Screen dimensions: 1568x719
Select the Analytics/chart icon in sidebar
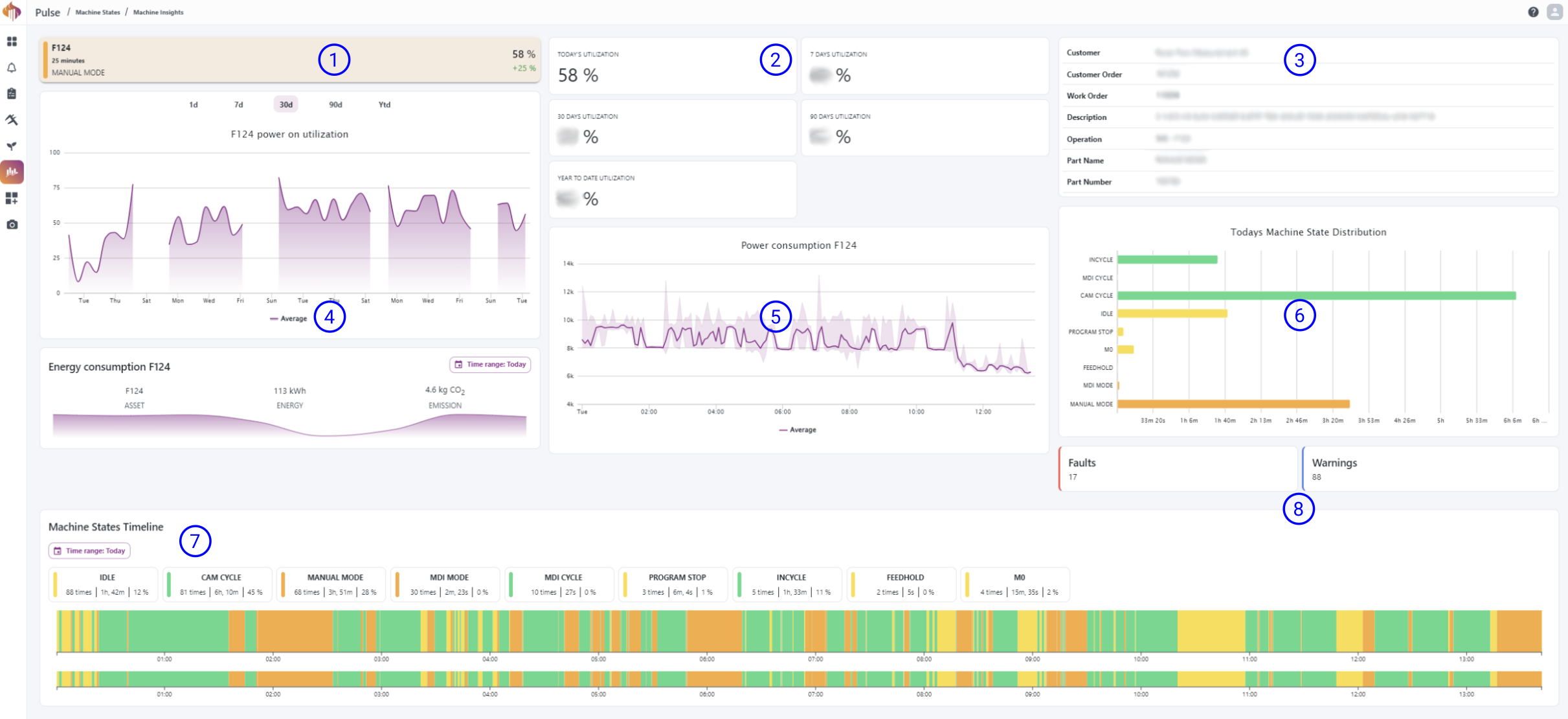[12, 171]
